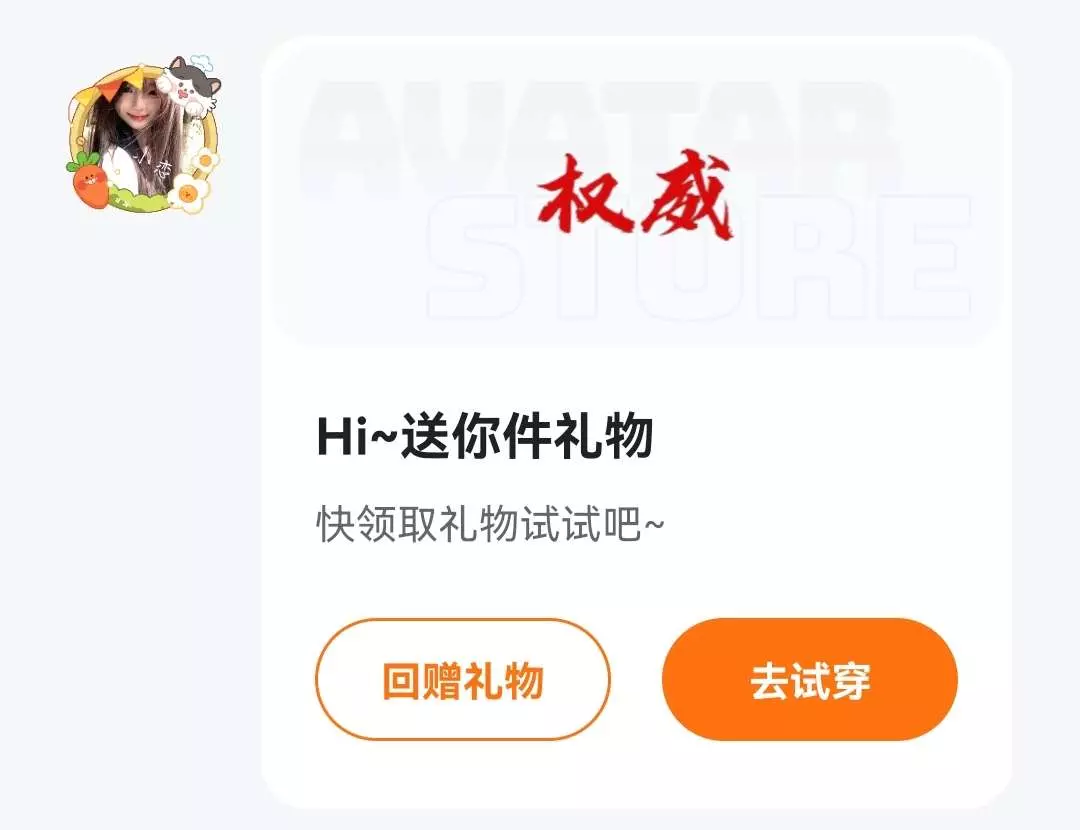Tap the 小恋 watermark on avatar photo
Viewport: 1080px width, 830px height.
tap(154, 165)
